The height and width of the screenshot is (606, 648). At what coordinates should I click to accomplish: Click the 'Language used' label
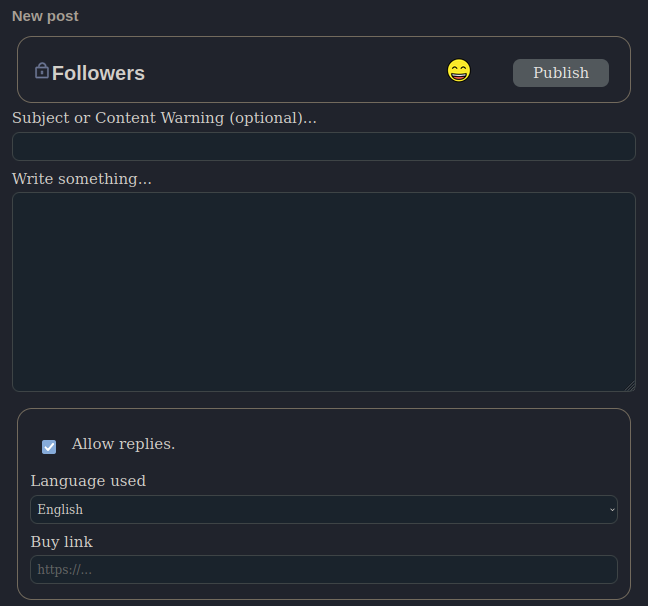tap(88, 481)
